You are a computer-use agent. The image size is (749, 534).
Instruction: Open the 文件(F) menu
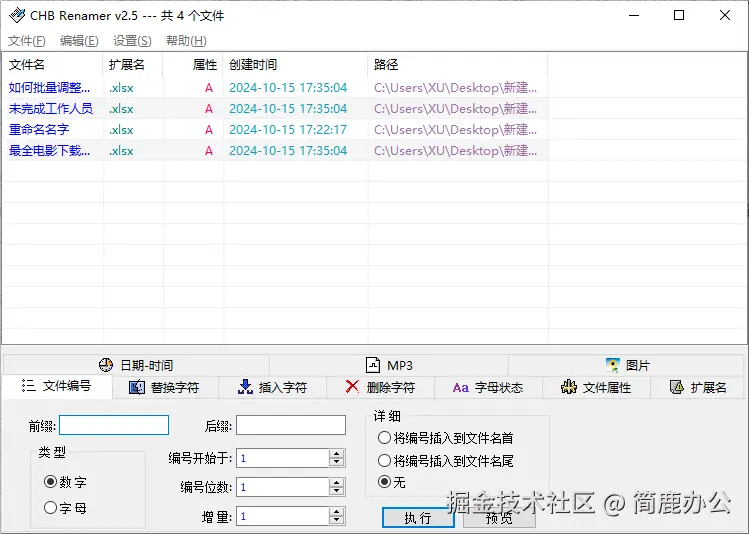click(27, 41)
